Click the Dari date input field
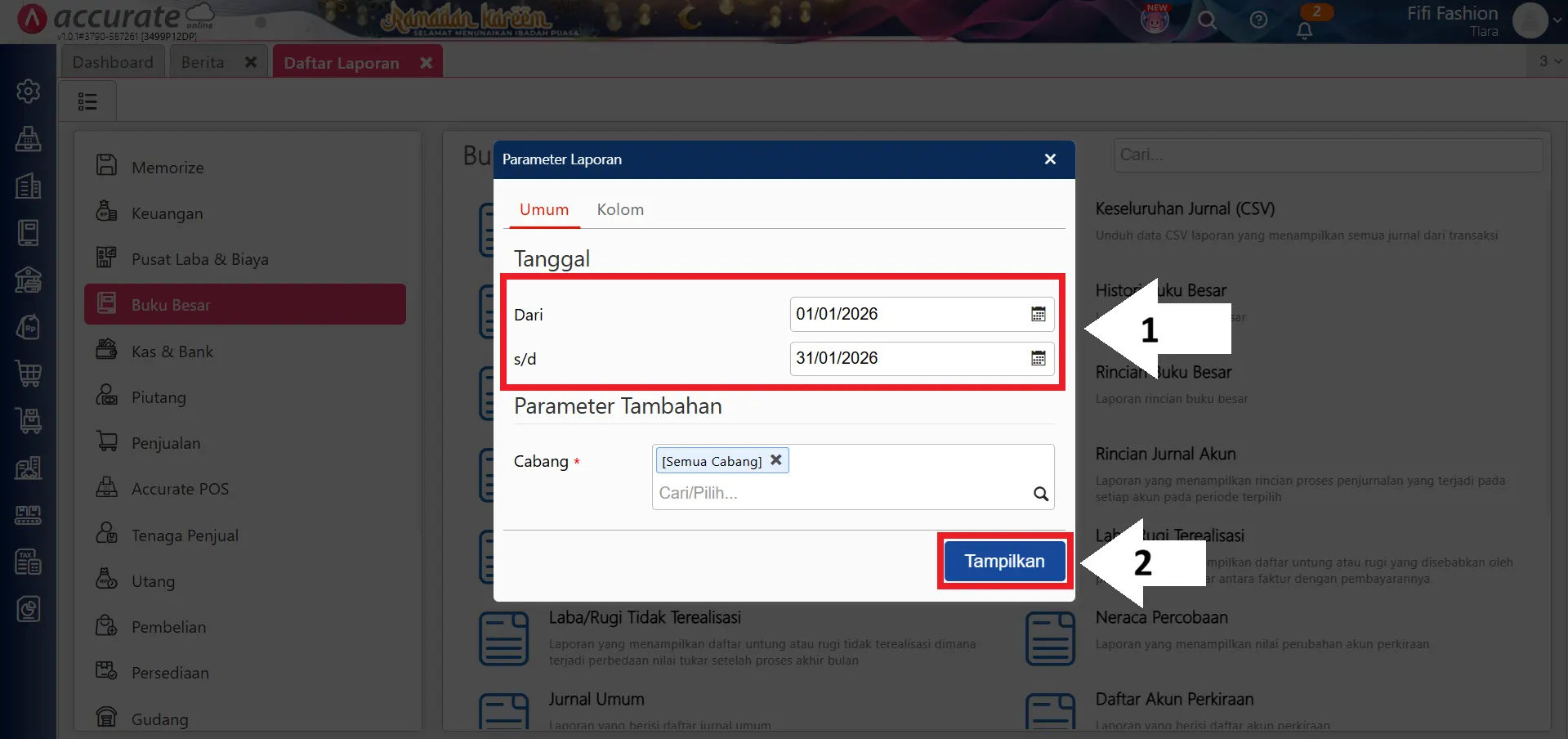The image size is (1568, 739). (907, 315)
